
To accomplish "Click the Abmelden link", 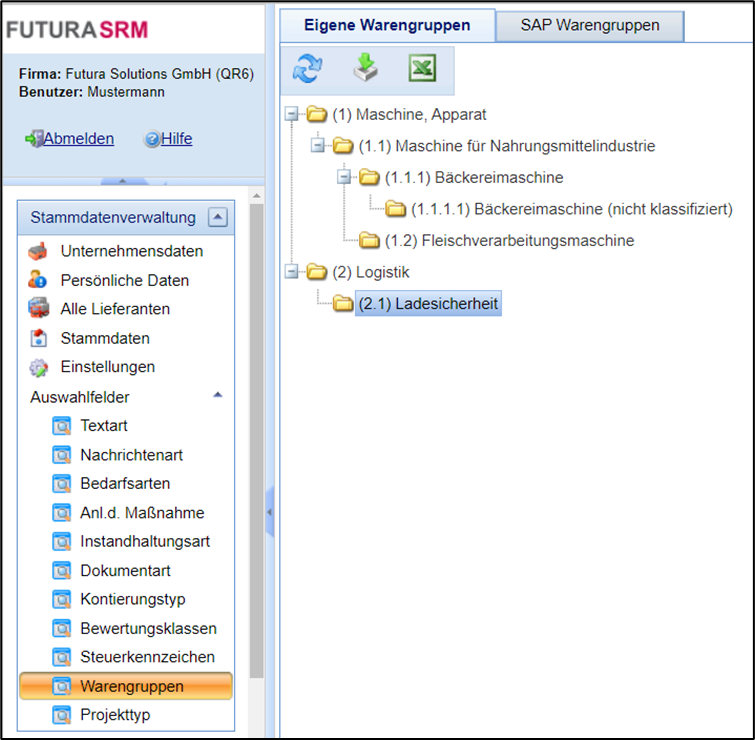I will click(78, 139).
